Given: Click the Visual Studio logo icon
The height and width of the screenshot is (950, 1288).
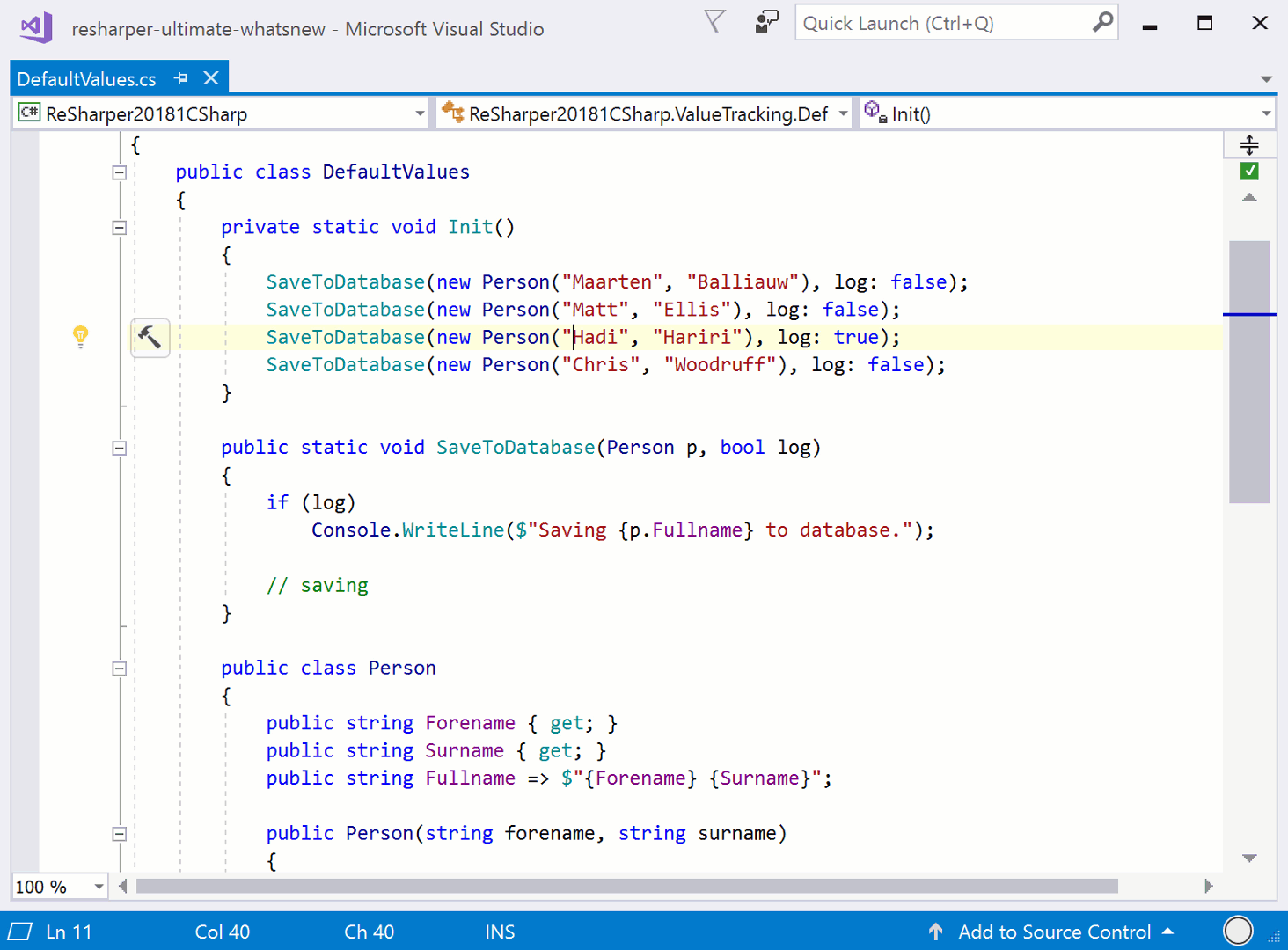Looking at the screenshot, I should 36,27.
